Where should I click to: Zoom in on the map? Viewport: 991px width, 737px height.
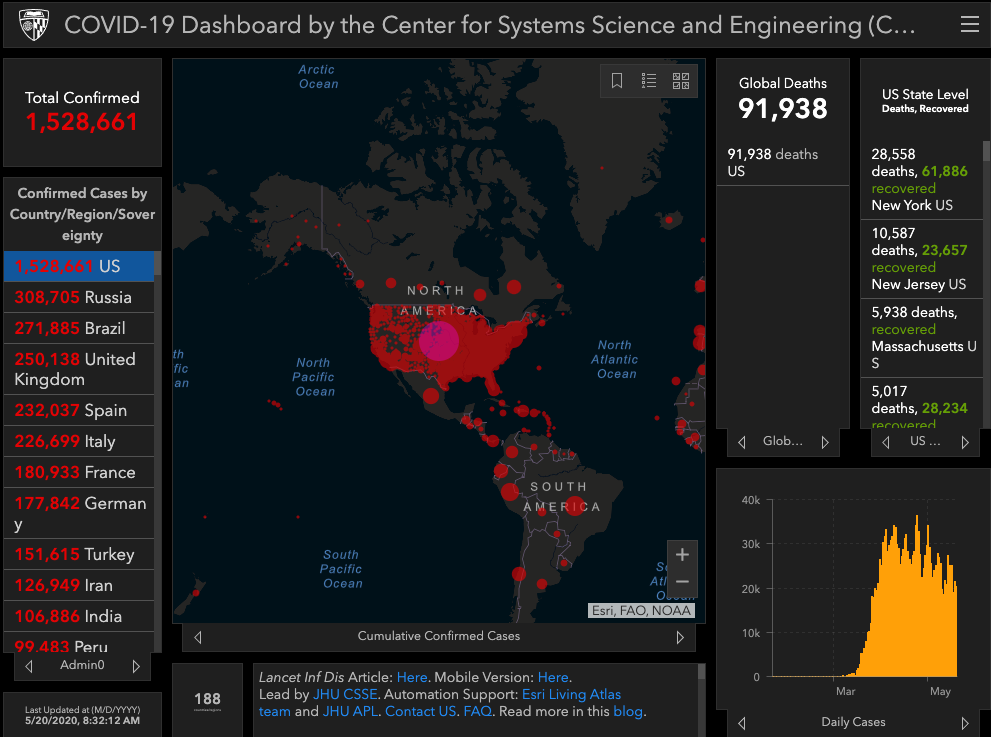[682, 555]
